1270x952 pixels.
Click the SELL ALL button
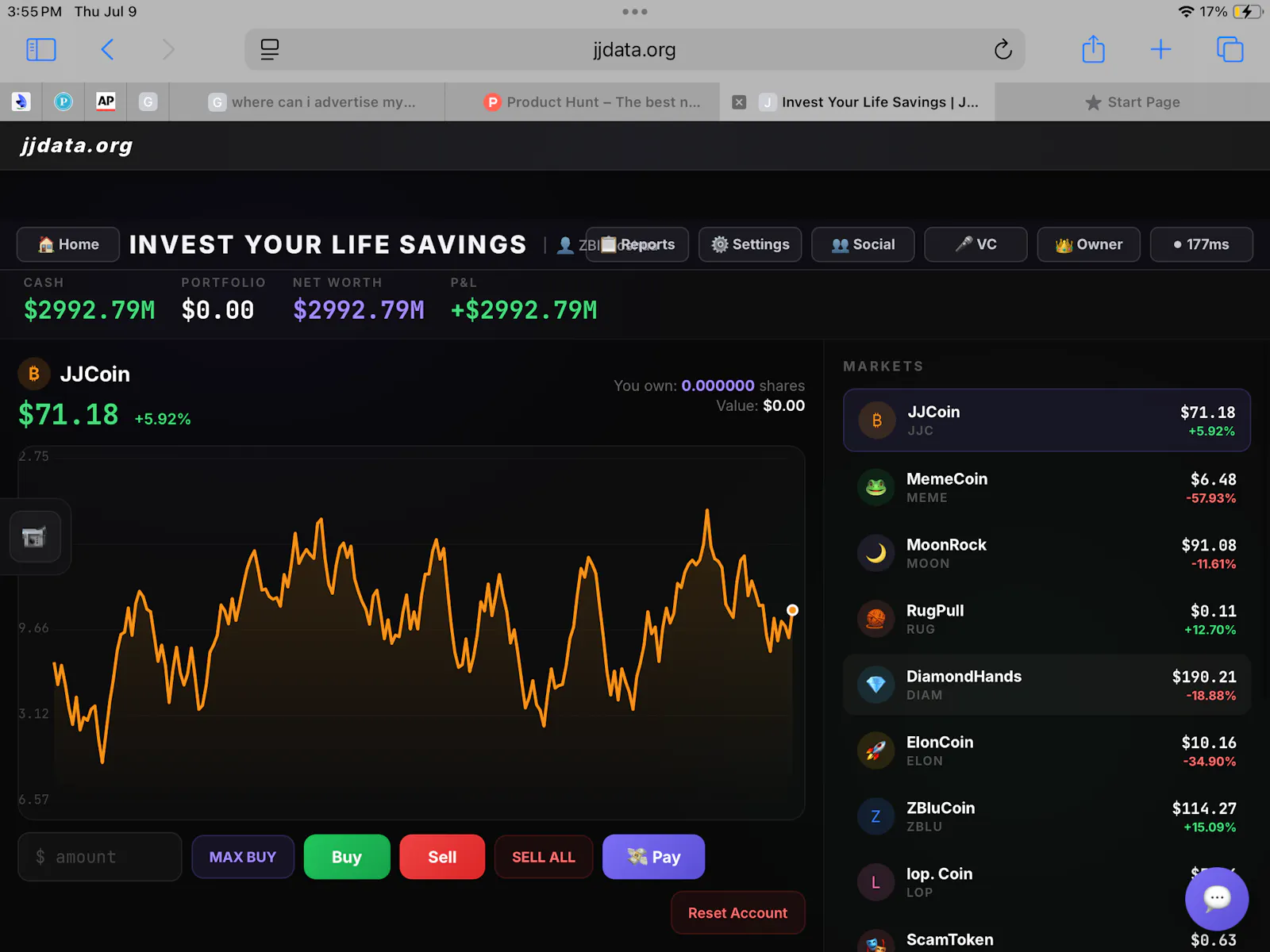click(x=544, y=857)
